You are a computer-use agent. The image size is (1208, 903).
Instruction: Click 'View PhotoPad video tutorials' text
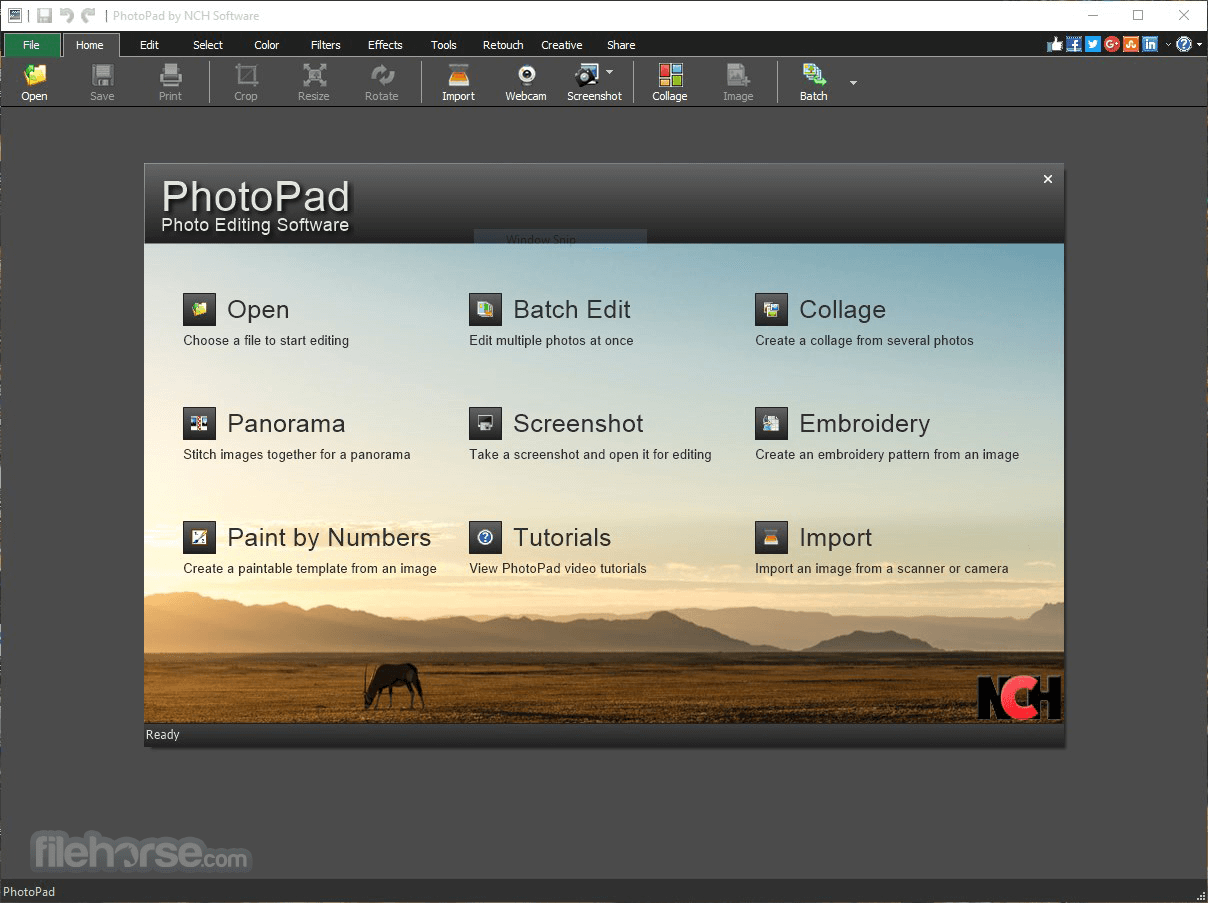tap(558, 568)
